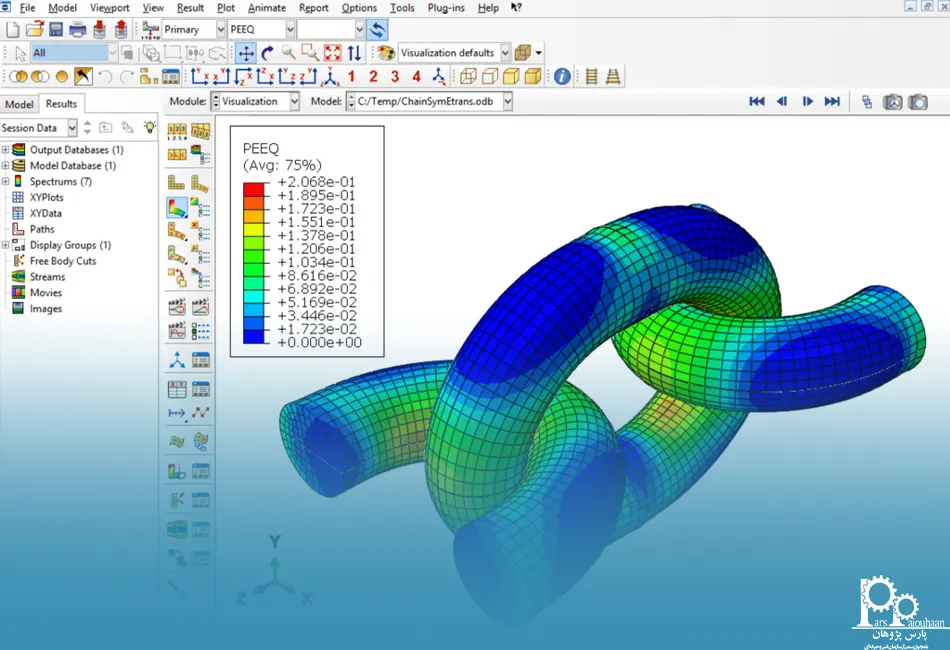Click the Query information icon
Viewport: 950px width, 650px height.
click(562, 76)
